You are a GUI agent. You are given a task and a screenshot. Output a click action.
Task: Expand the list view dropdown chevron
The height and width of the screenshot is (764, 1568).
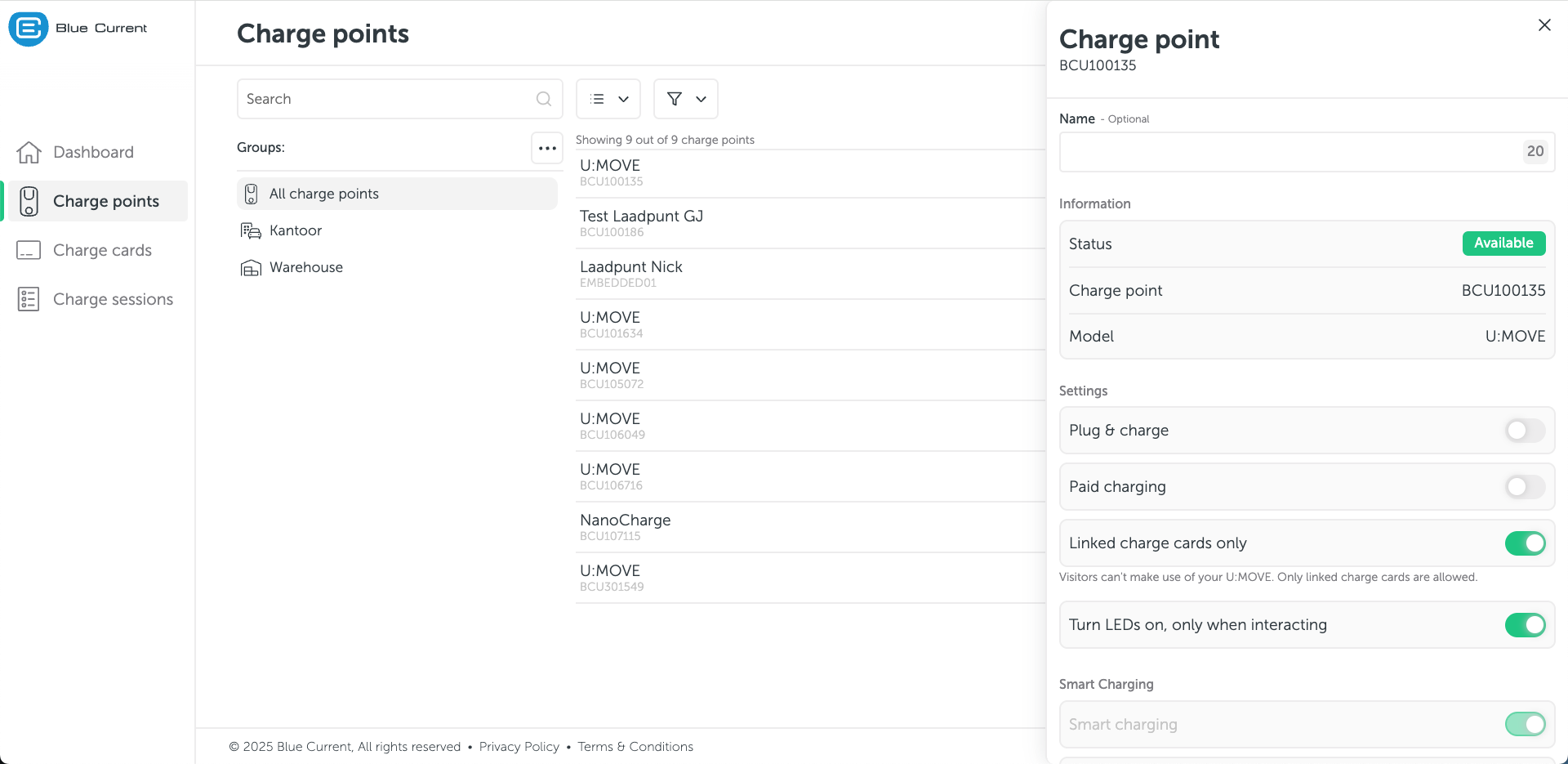tap(624, 99)
